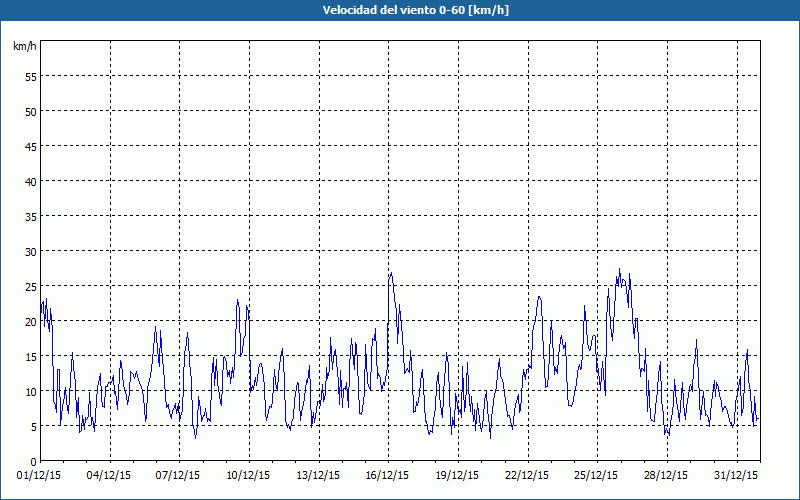Click the y-axis value '0'
The height and width of the screenshot is (500, 800).
34,462
